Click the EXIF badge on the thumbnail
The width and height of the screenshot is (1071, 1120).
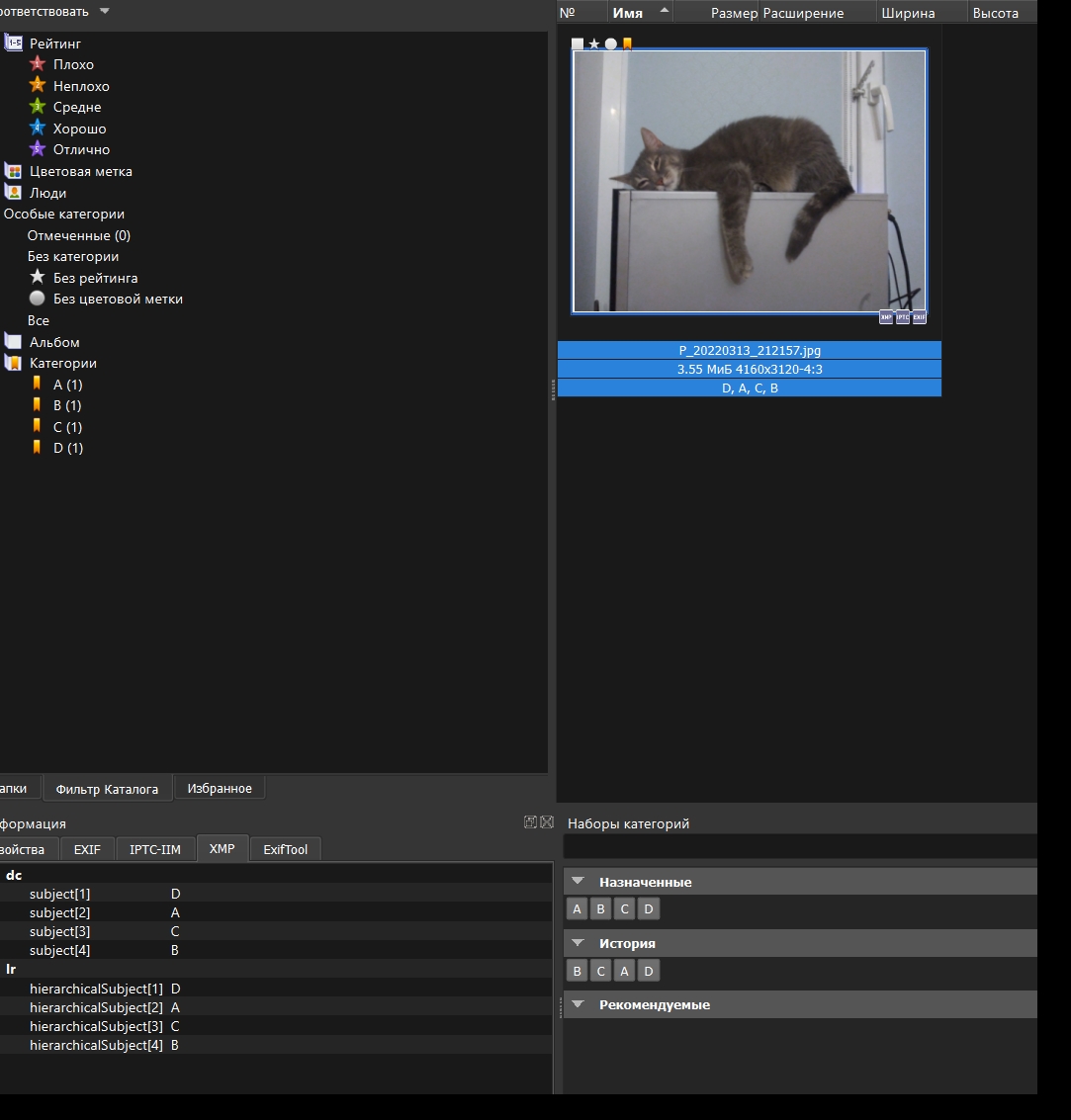coord(920,317)
